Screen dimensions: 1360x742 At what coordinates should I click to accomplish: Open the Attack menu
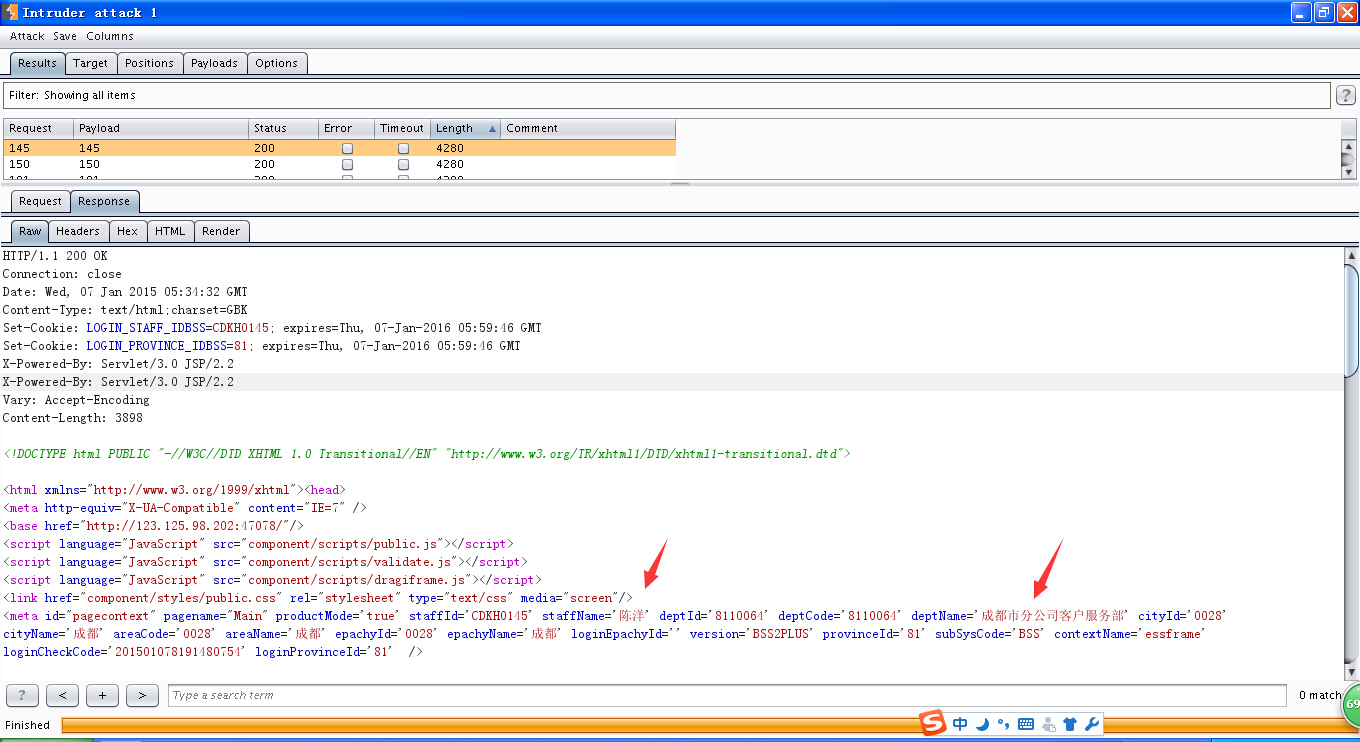(x=27, y=36)
